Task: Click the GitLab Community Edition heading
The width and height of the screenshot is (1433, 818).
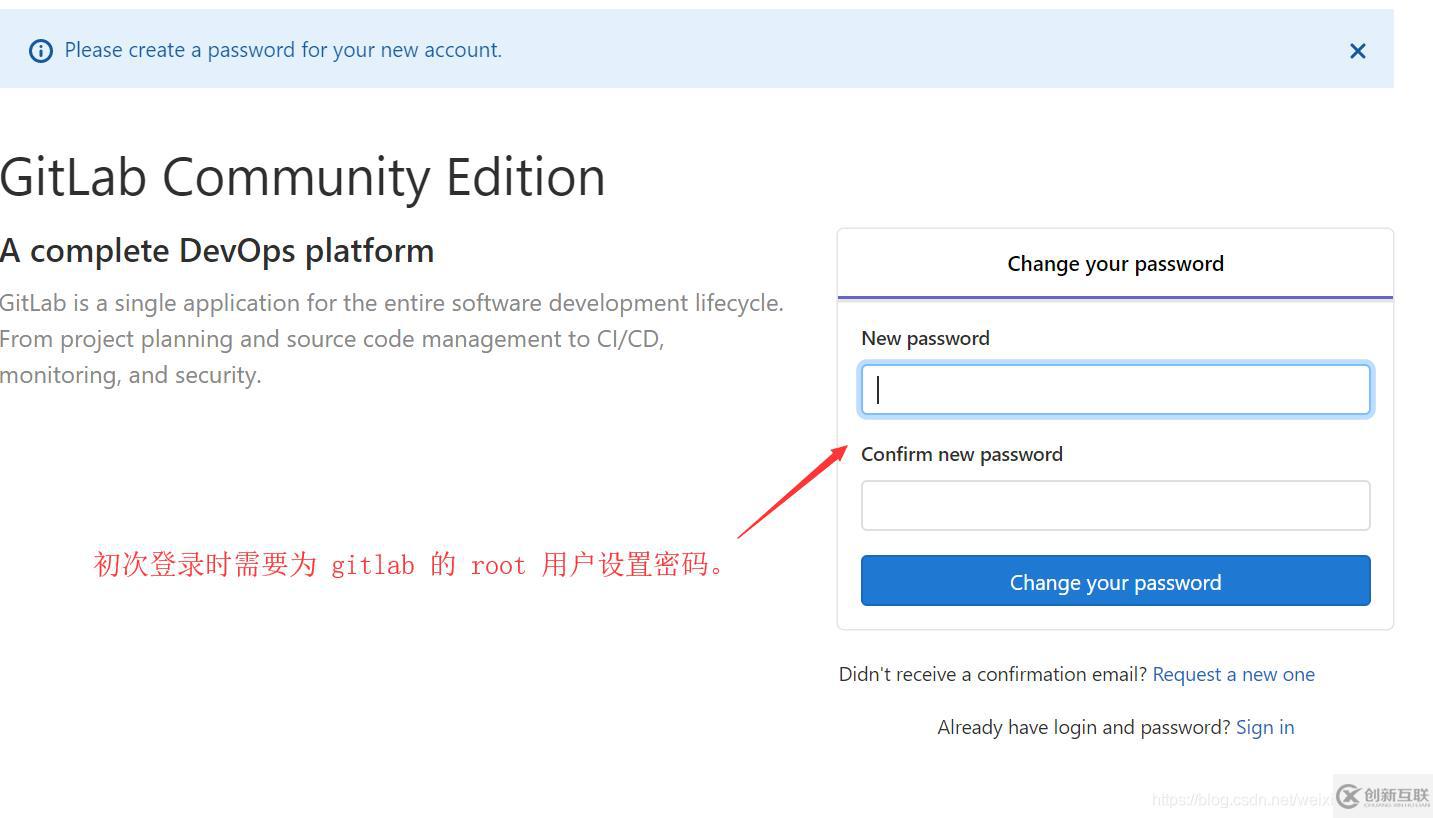Action: point(303,177)
